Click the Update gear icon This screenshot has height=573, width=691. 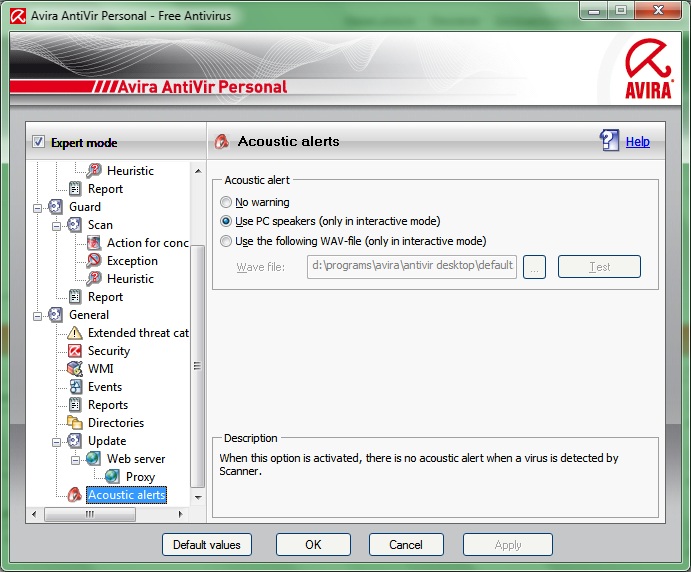[x=74, y=440]
